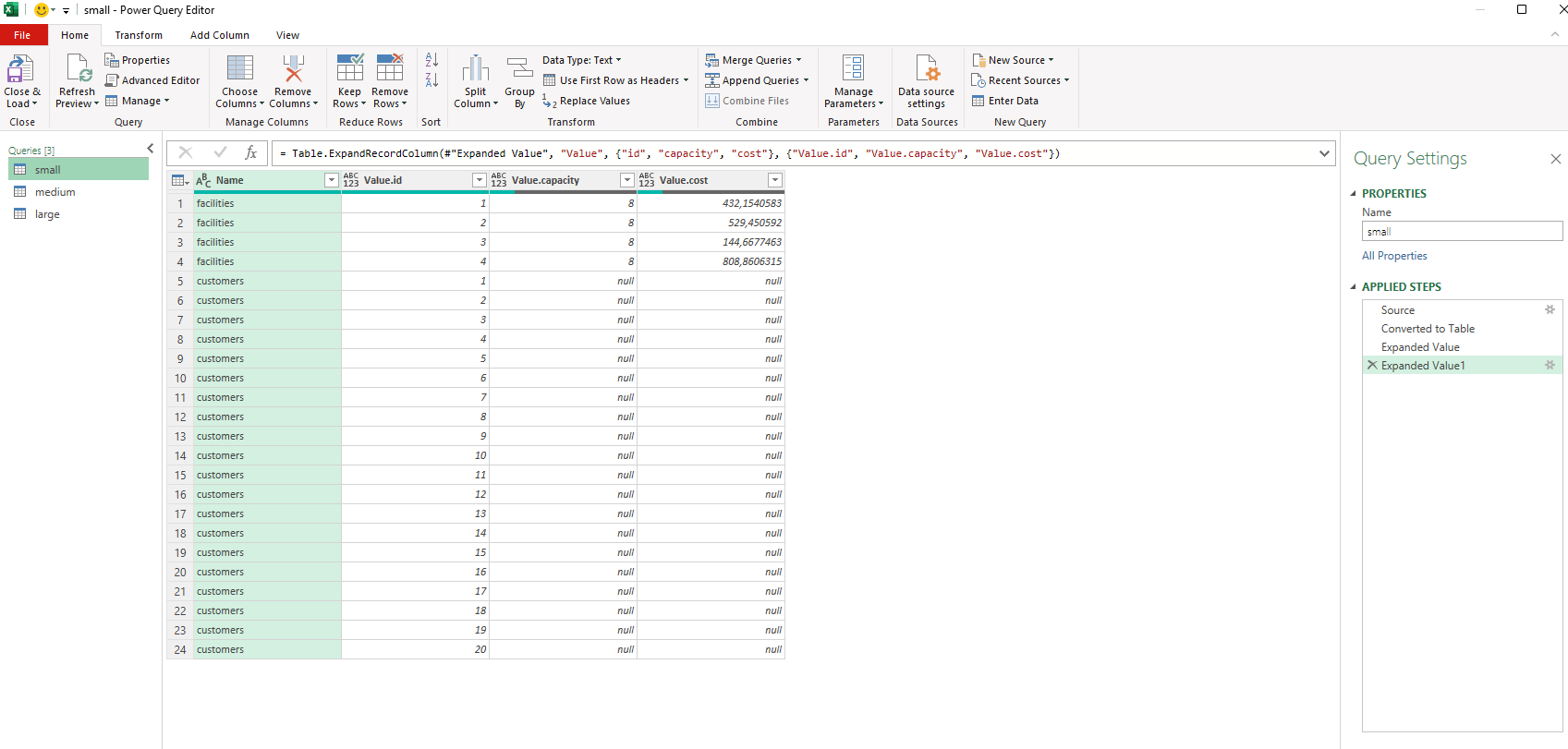The height and width of the screenshot is (749, 1568).
Task: Open the gear settings for Expanded Value1
Action: pyautogui.click(x=1550, y=365)
